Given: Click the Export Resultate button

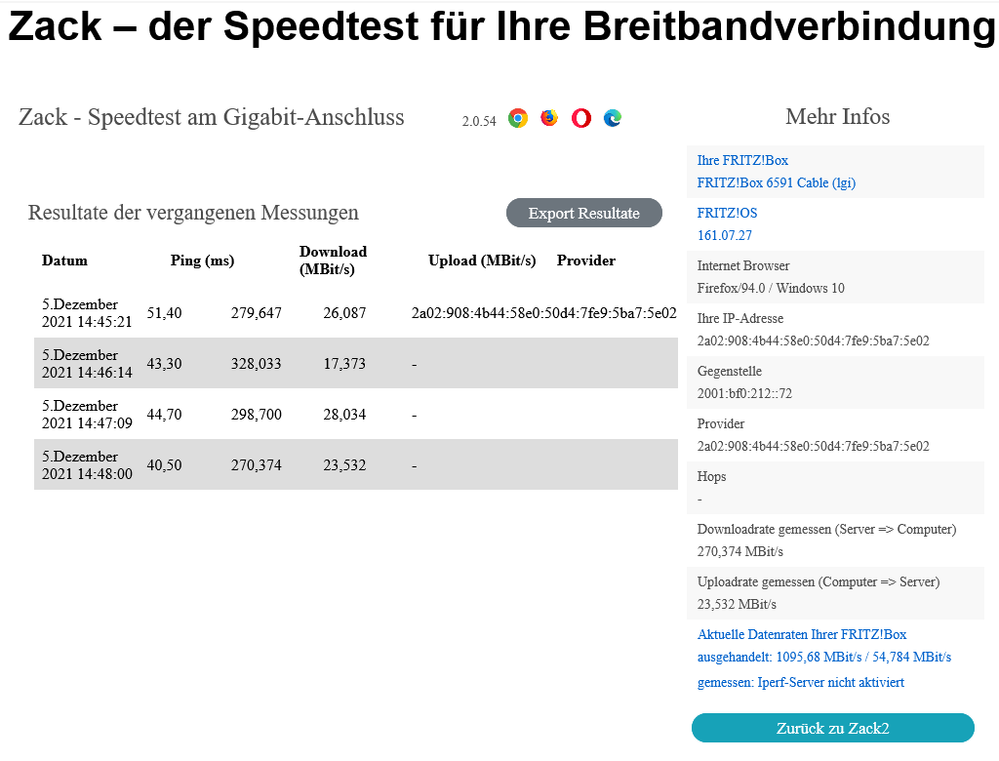Looking at the screenshot, I should click(584, 213).
